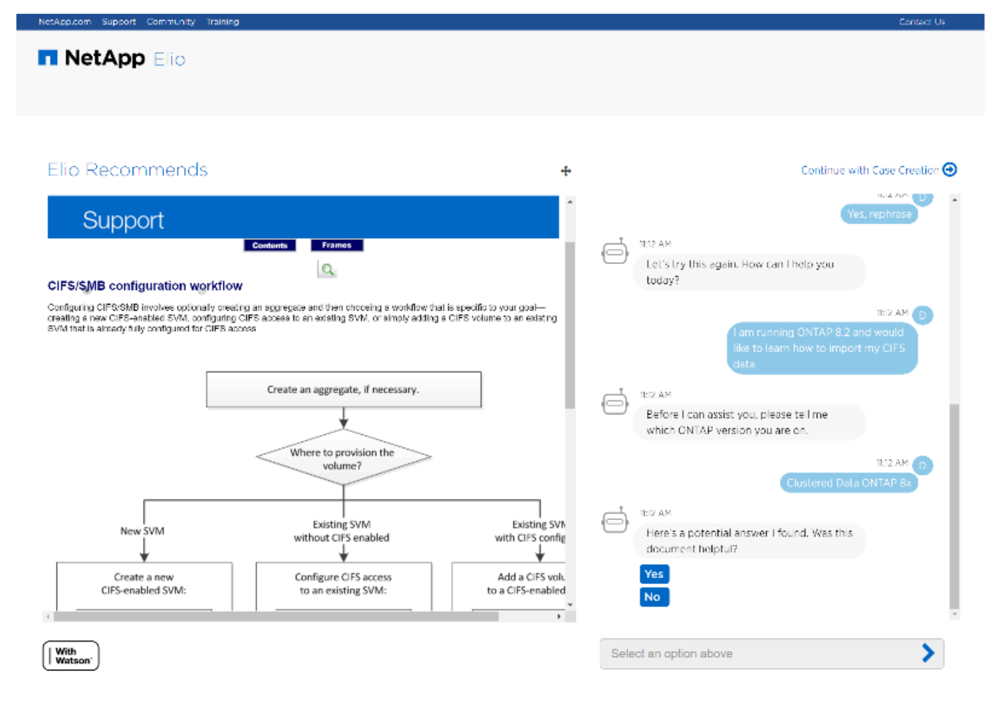Answer Yes to document helpful question
Image resolution: width=1000 pixels, height=713 pixels.
pos(654,574)
